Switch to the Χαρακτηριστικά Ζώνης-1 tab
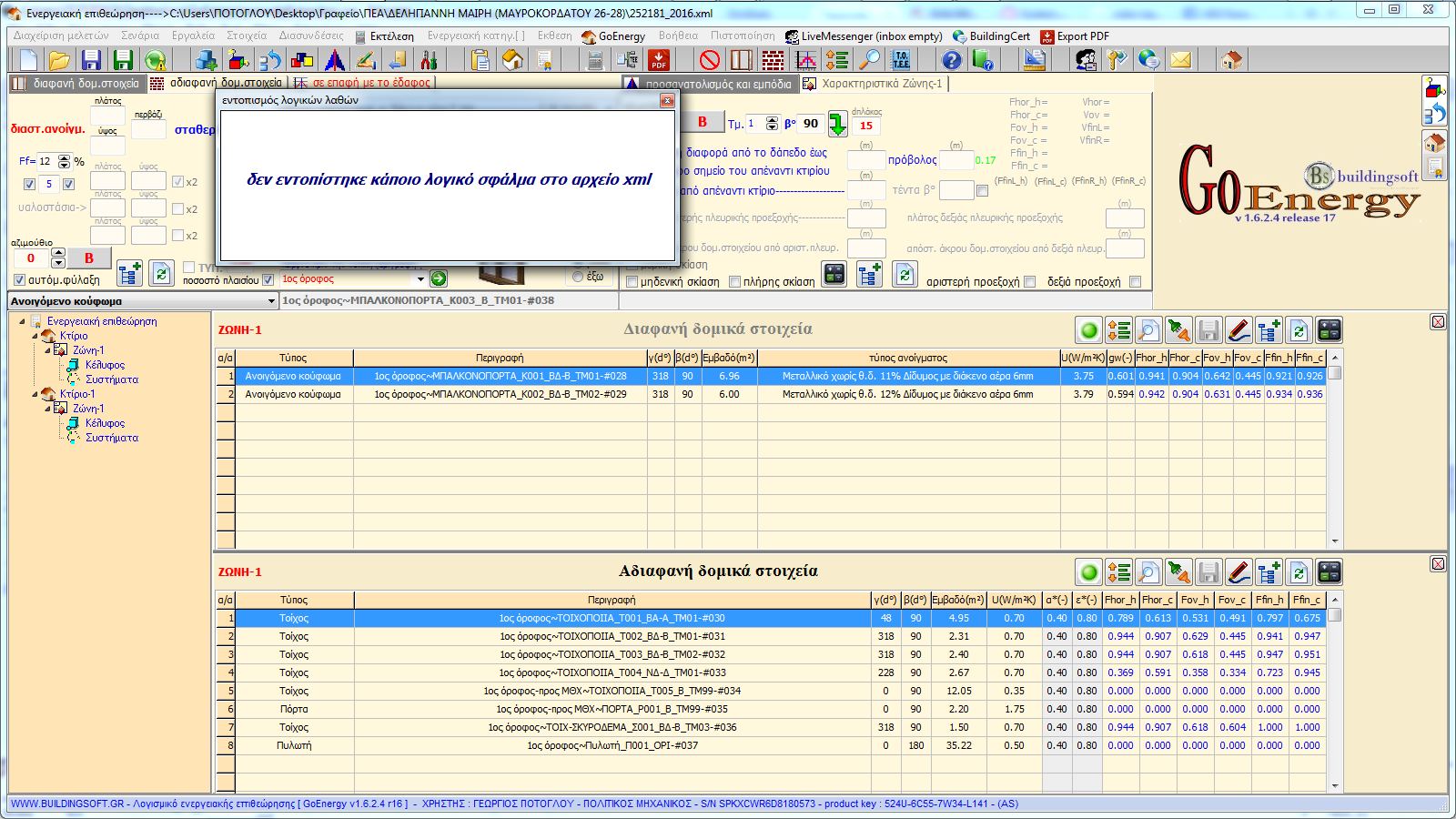Screen dimensions: 1456x819 point(881,84)
